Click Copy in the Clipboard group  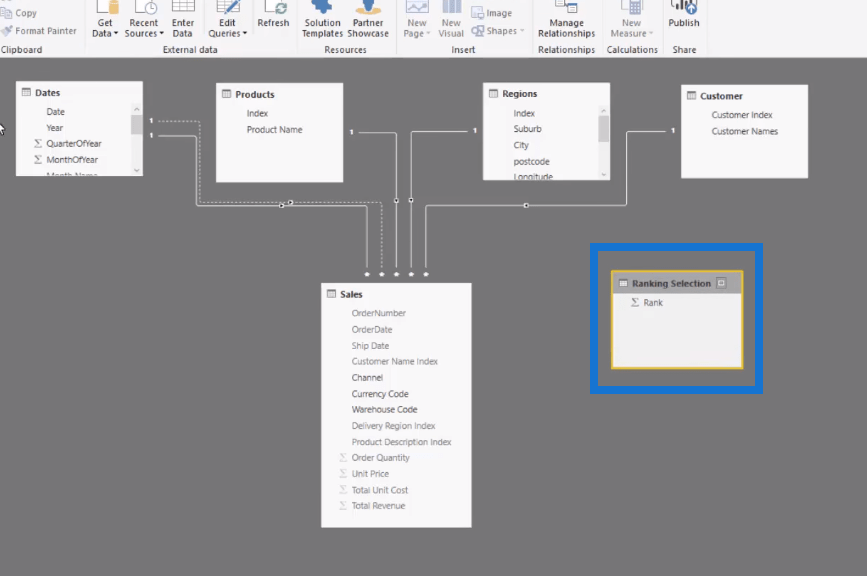(x=19, y=13)
